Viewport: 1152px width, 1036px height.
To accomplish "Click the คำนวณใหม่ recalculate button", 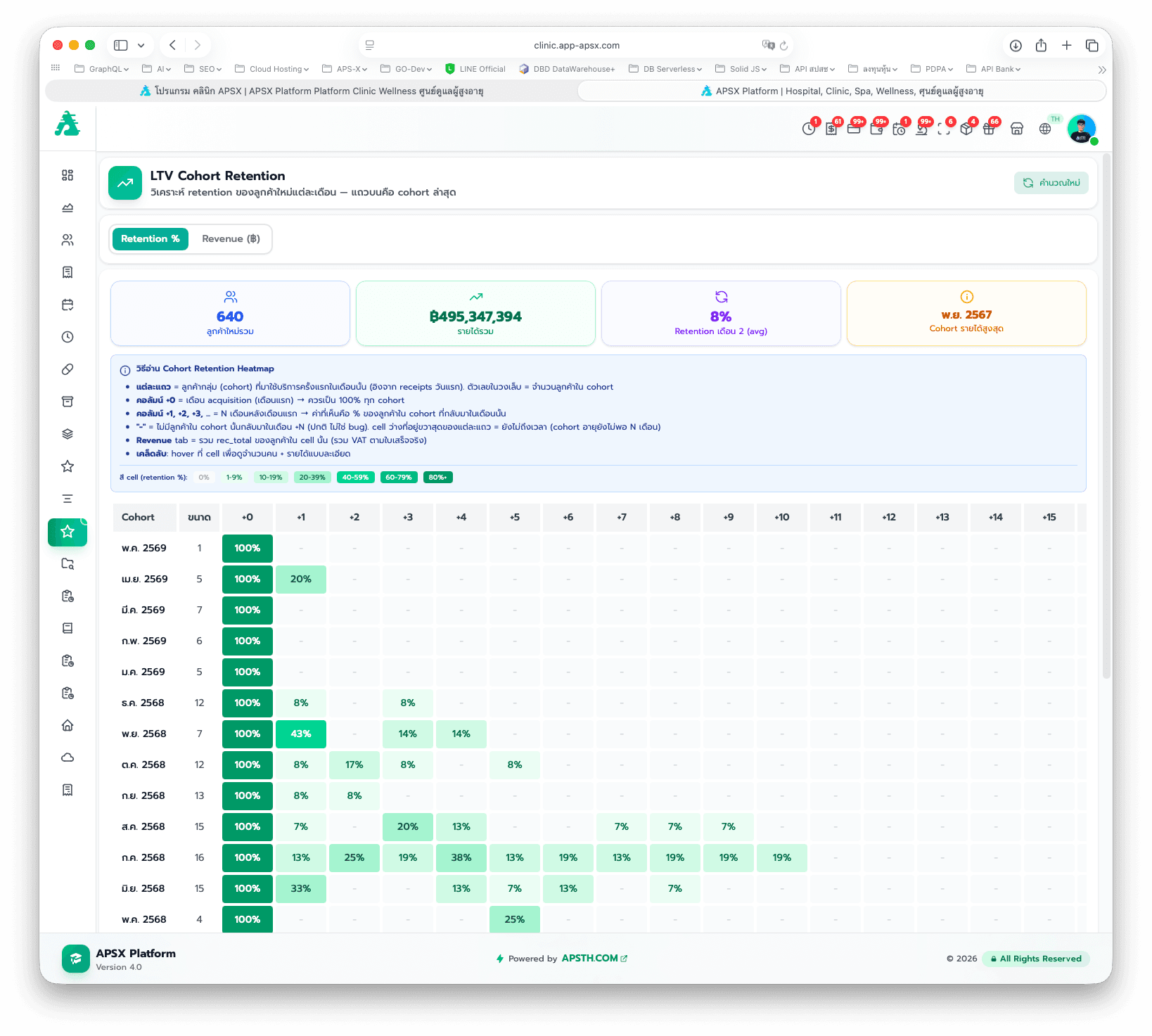I will click(1051, 183).
